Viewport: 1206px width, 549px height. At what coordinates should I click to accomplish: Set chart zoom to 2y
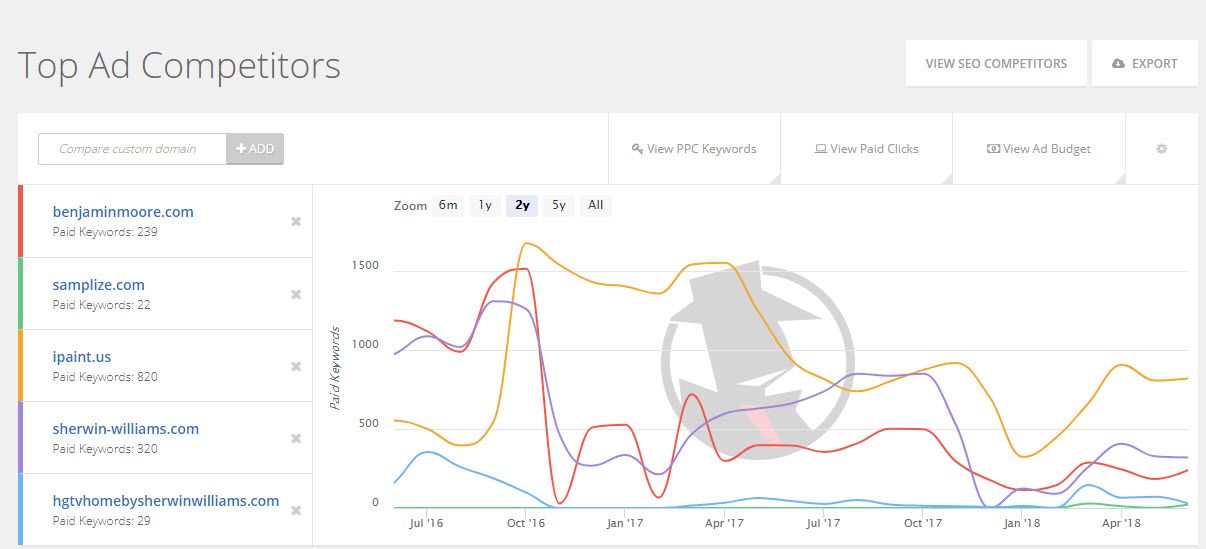[x=522, y=206]
